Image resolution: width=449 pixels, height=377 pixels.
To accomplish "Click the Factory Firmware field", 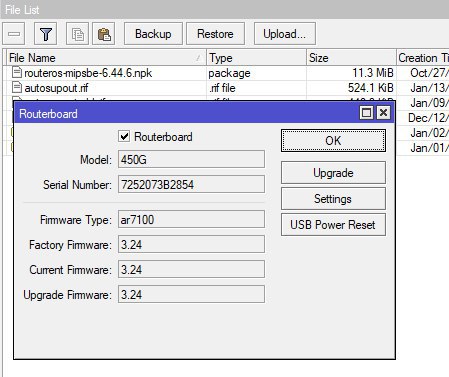I will pyautogui.click(x=191, y=244).
